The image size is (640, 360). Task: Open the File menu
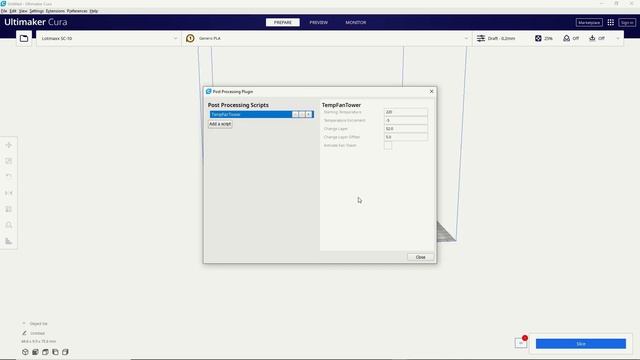(x=4, y=11)
